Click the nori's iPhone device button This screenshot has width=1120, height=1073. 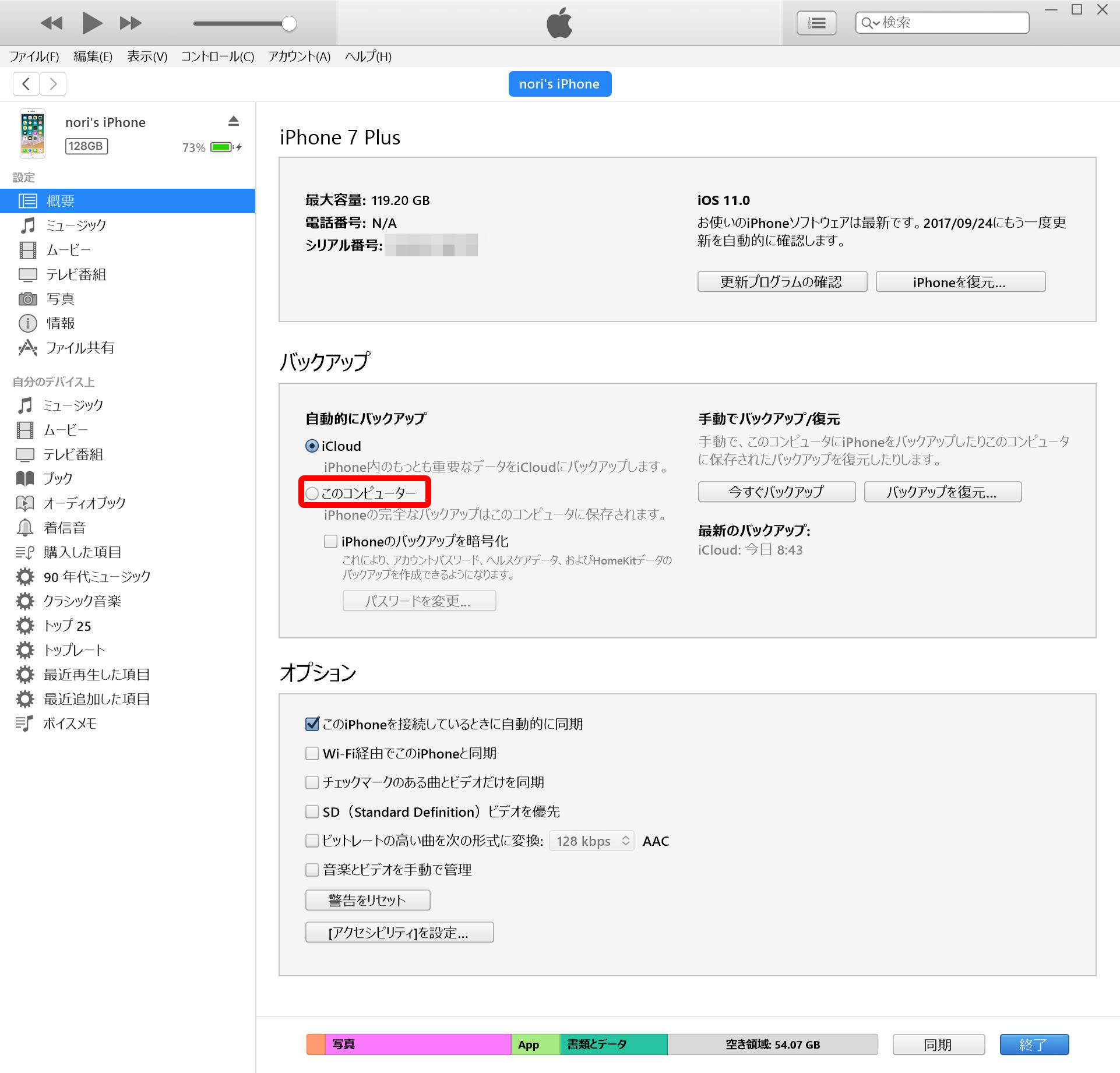[x=559, y=84]
